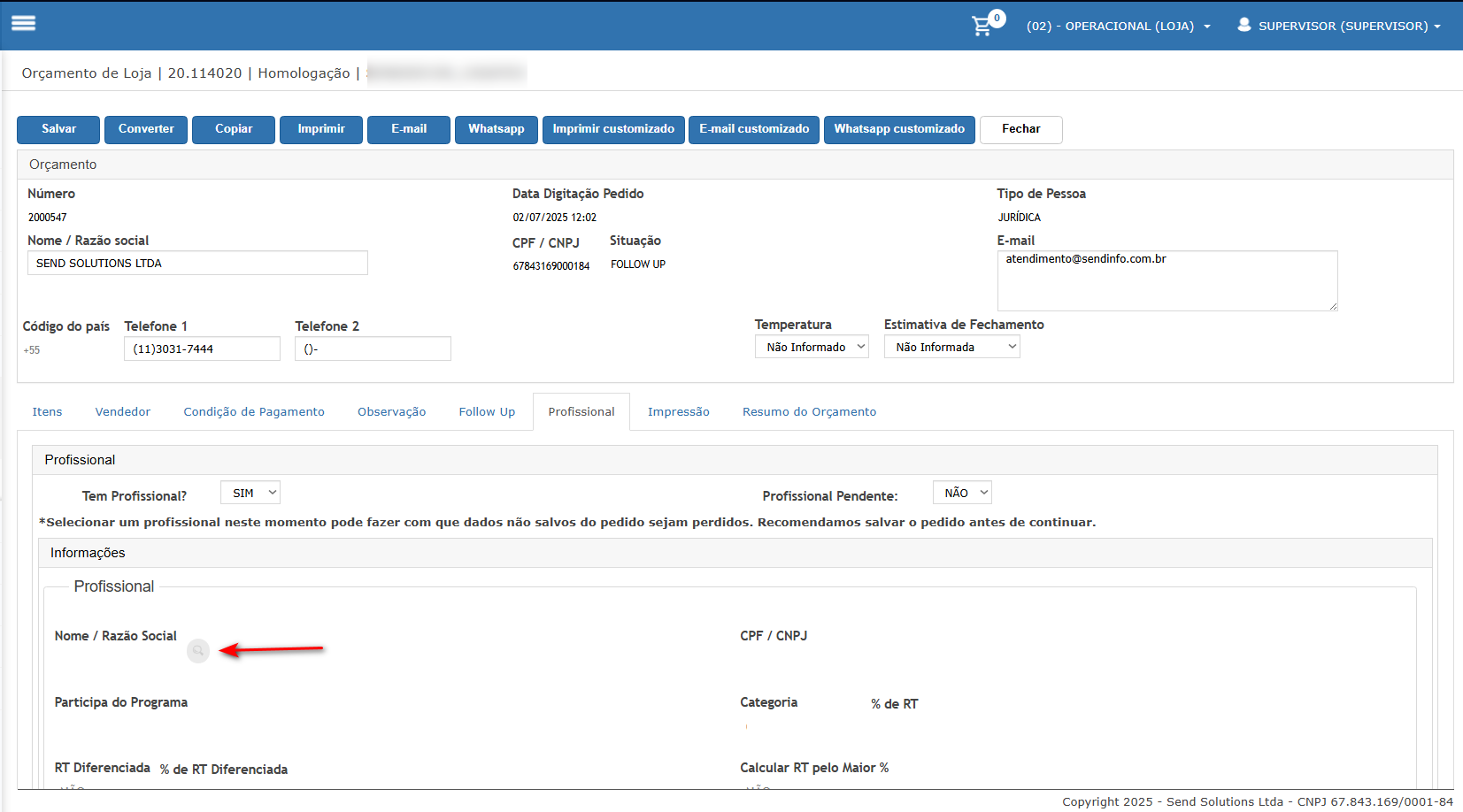Open the Profissional Pendente dropdown

962,493
